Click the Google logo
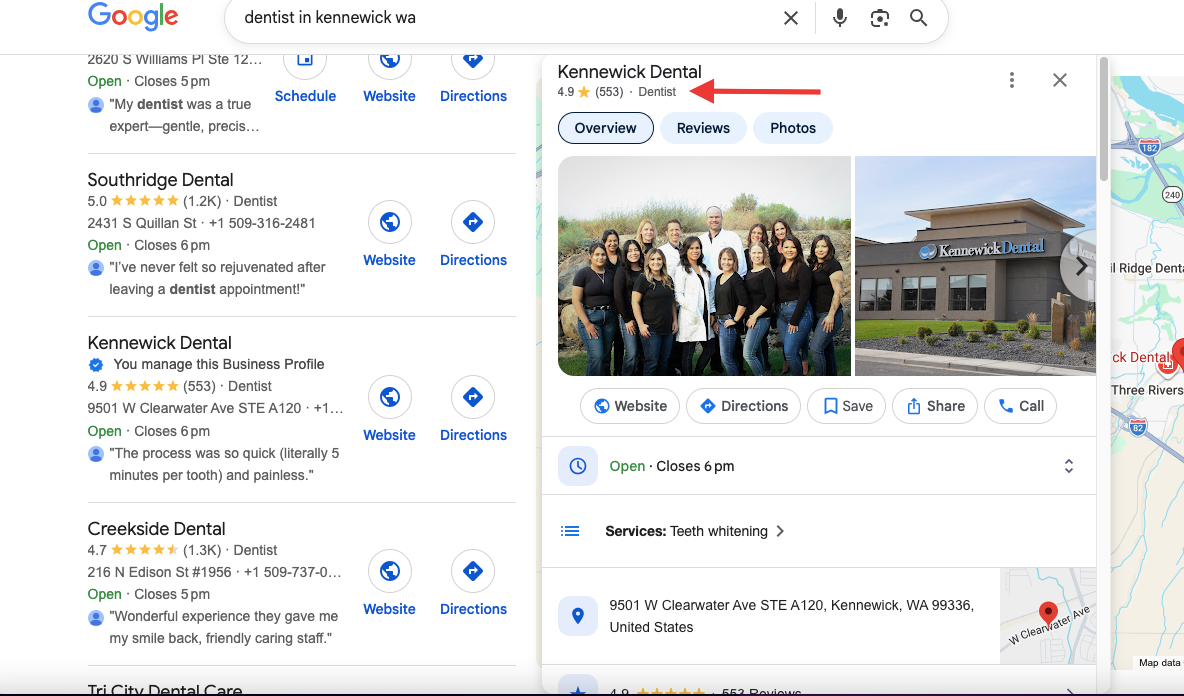Image resolution: width=1184 pixels, height=696 pixels. coord(133,17)
